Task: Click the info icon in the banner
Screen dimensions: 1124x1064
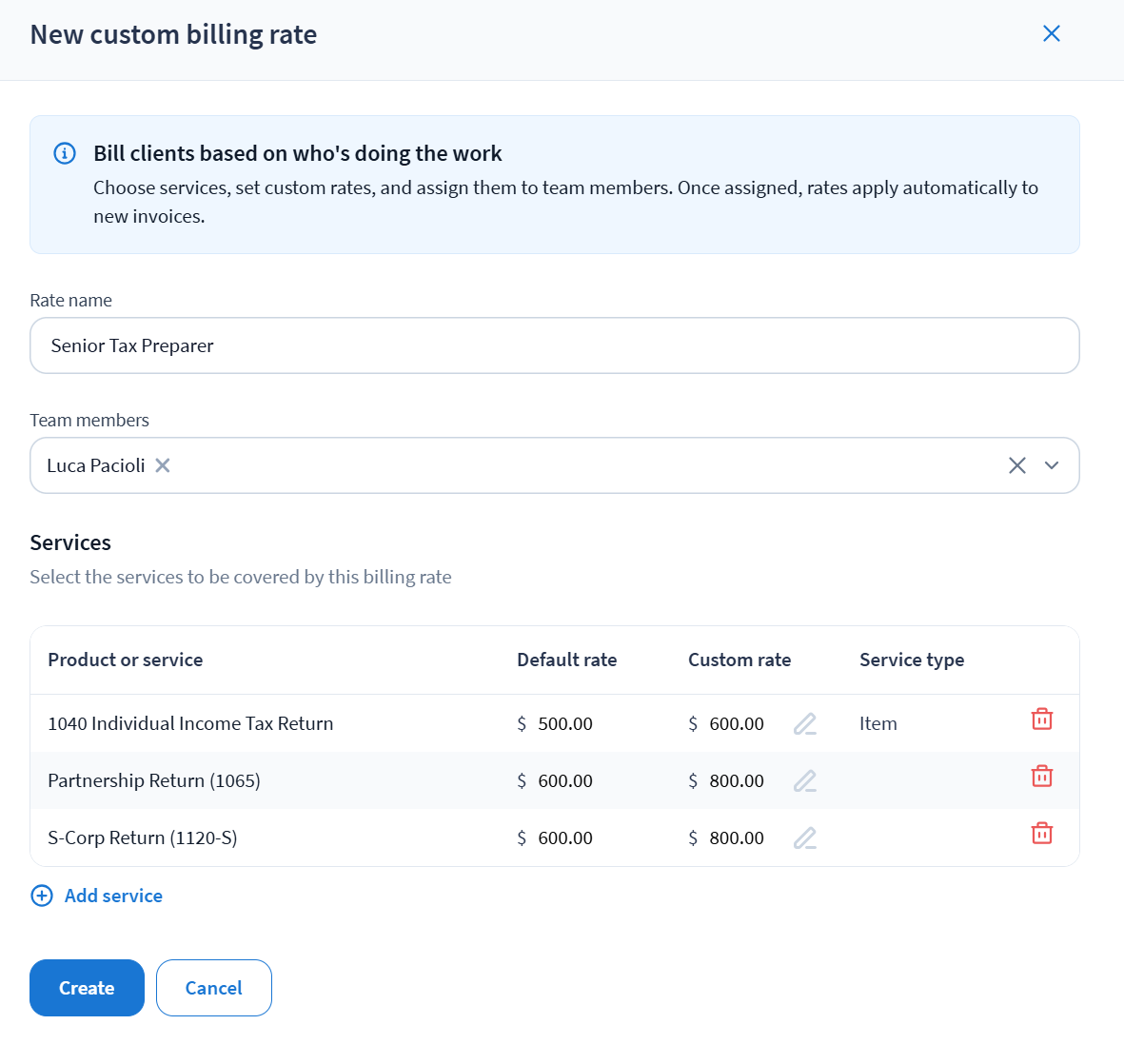Action: click(x=65, y=153)
